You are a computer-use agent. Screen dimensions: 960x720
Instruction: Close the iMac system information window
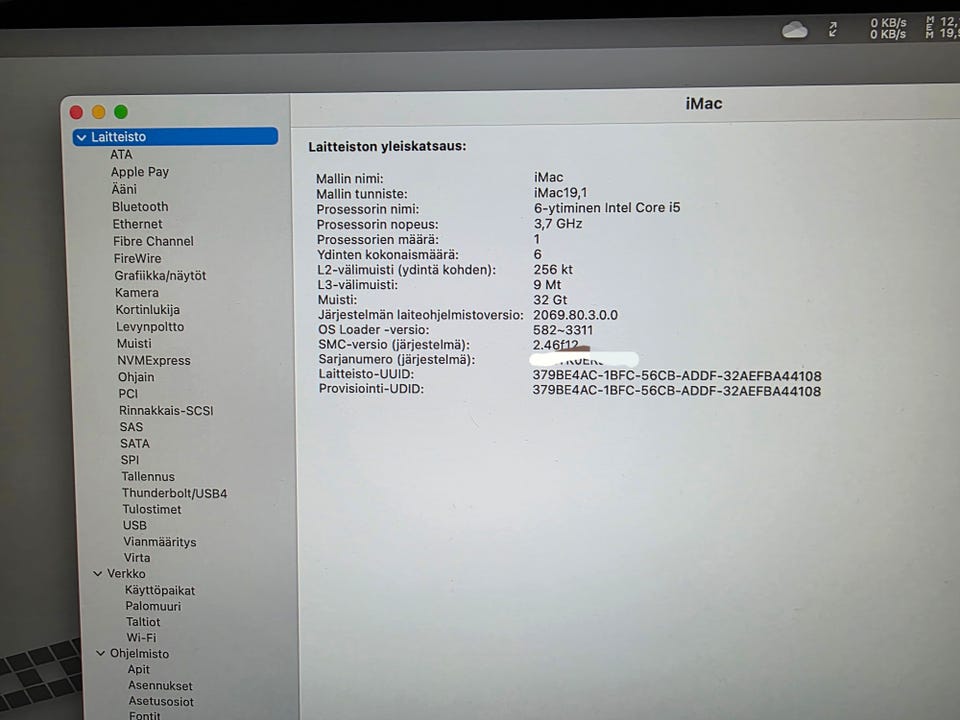tap(77, 112)
